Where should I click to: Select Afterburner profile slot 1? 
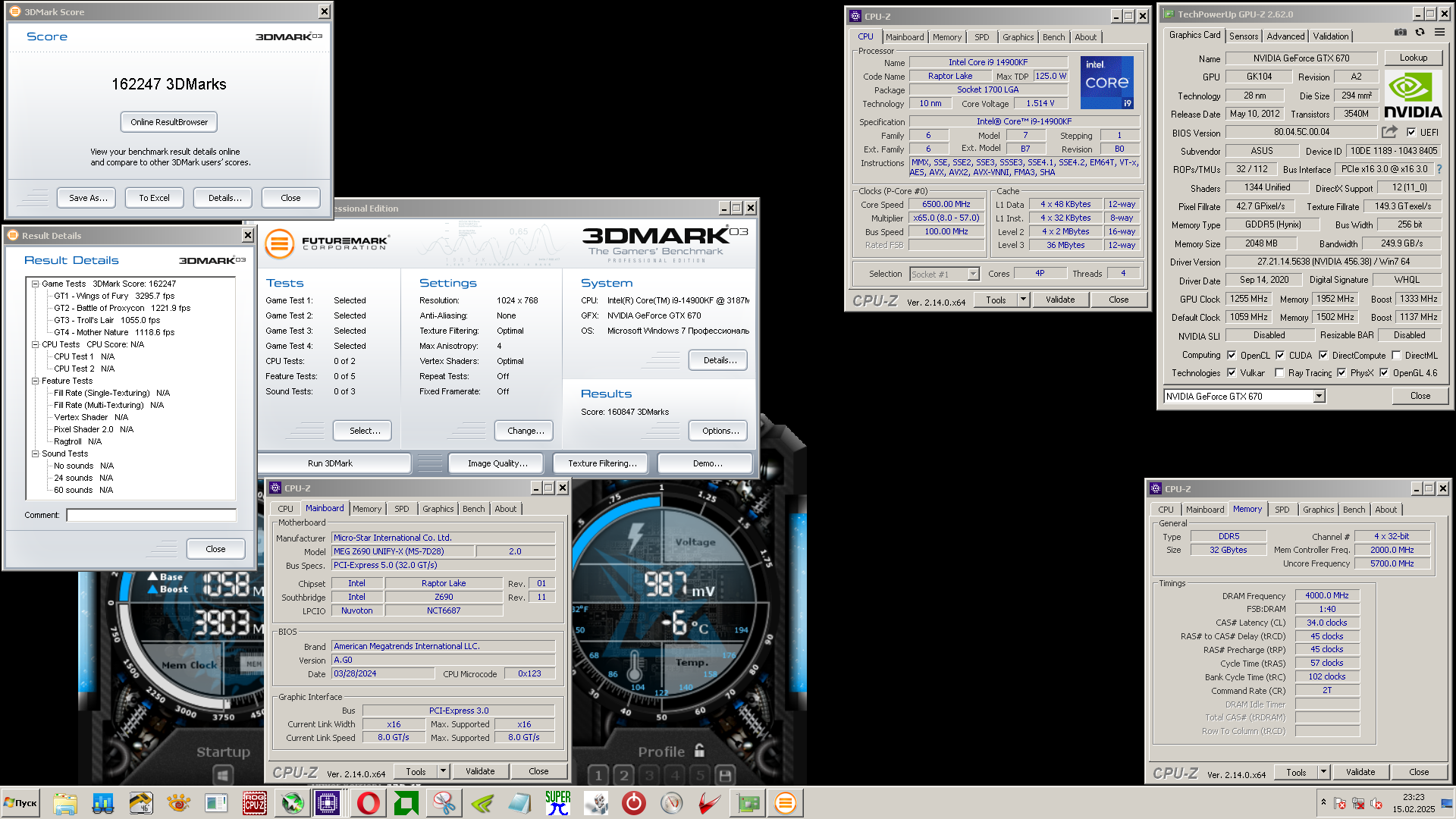click(x=598, y=775)
